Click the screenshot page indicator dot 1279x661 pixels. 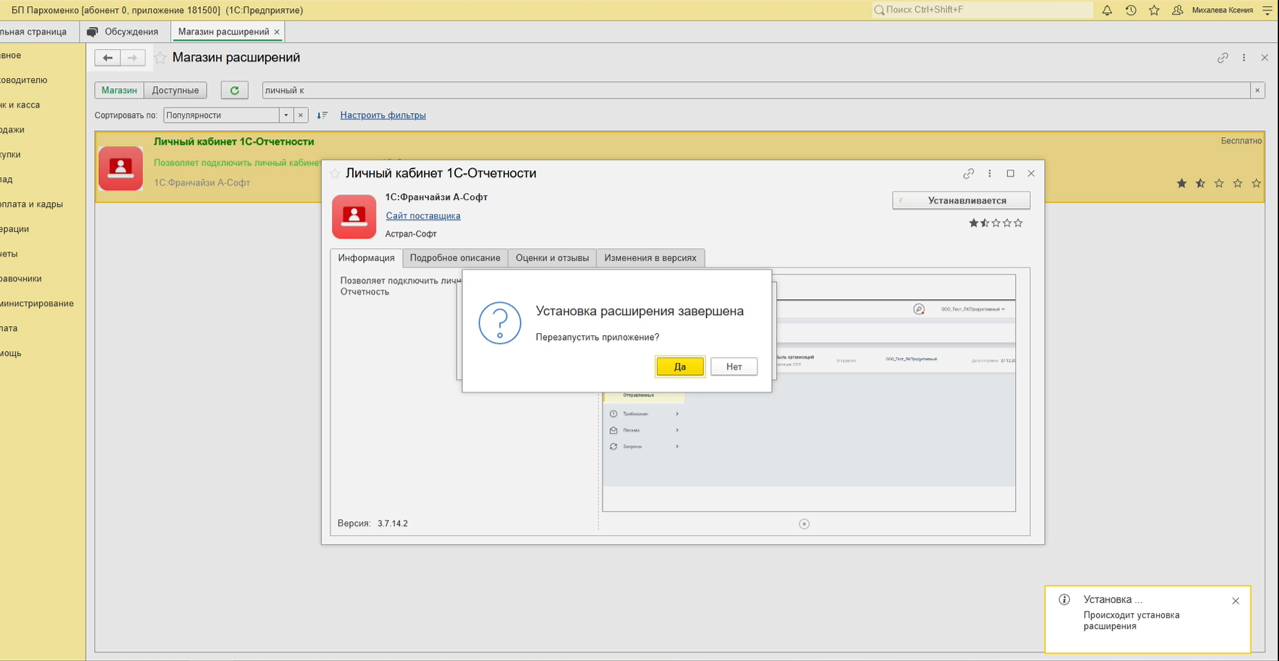[x=804, y=524]
